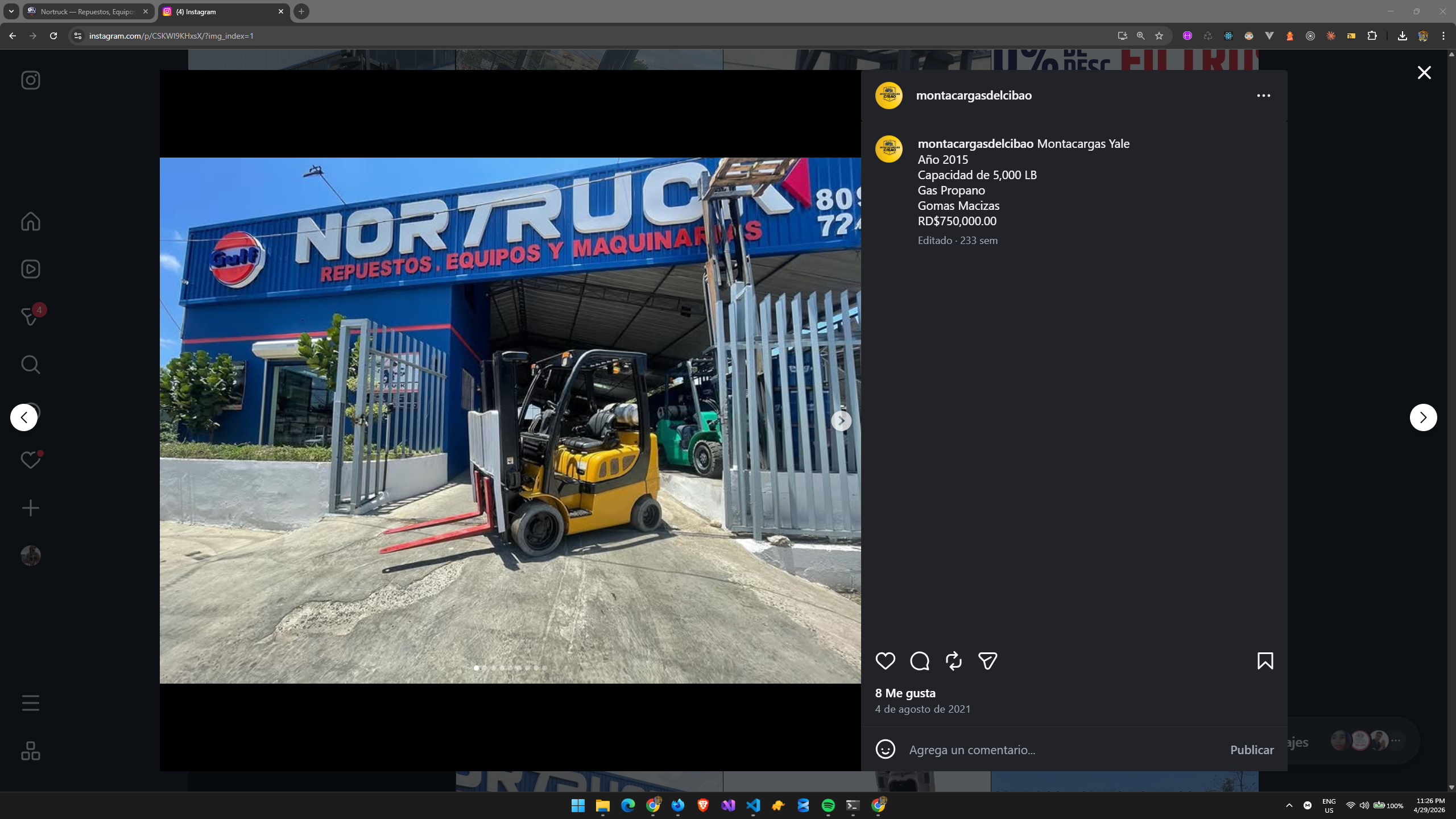Install the app via the address bar icon

(1122, 36)
